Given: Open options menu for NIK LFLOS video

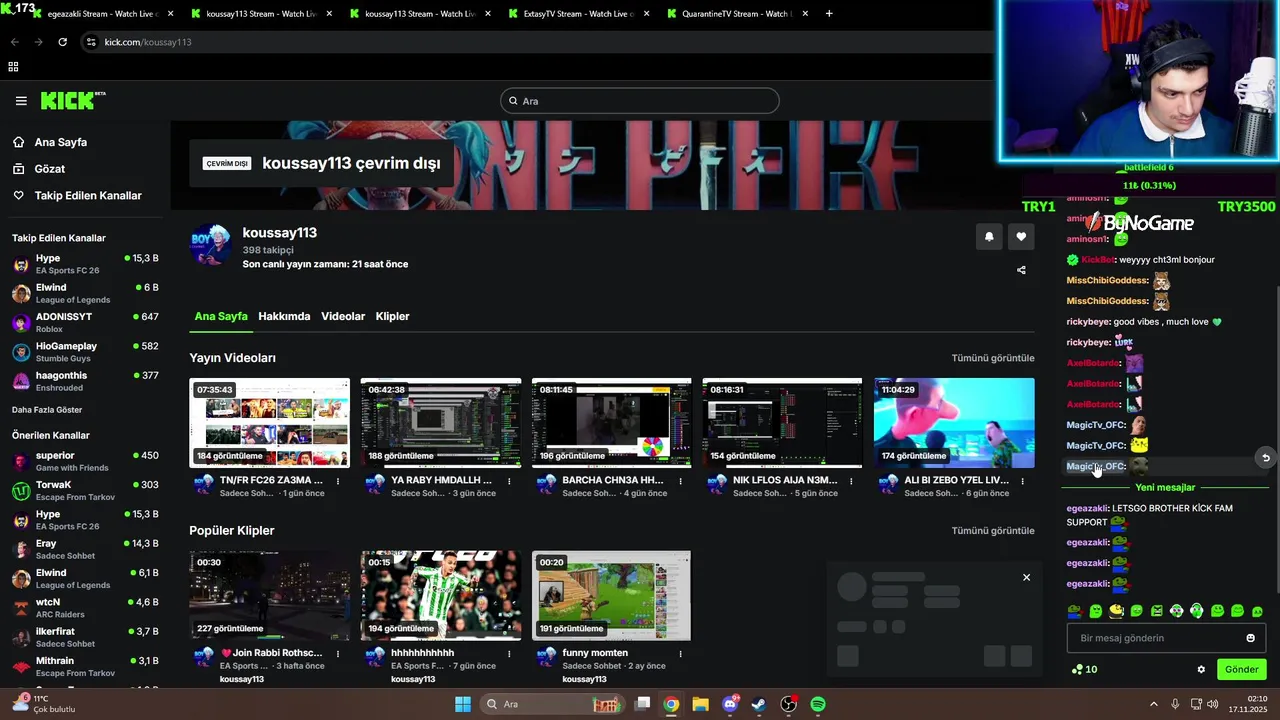Looking at the screenshot, I should pos(851,481).
